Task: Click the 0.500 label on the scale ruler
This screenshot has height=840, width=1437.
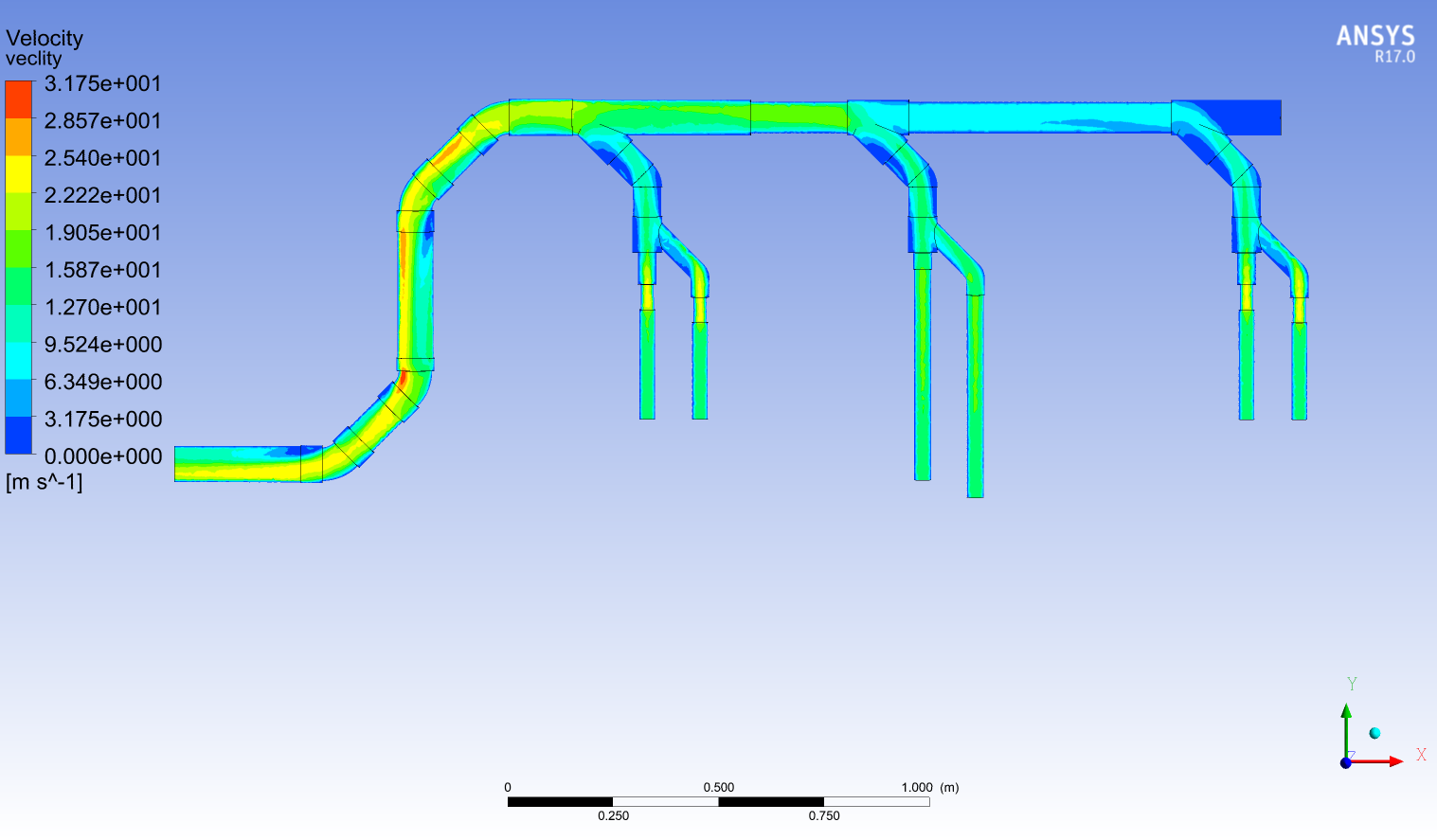Action: pos(718,787)
